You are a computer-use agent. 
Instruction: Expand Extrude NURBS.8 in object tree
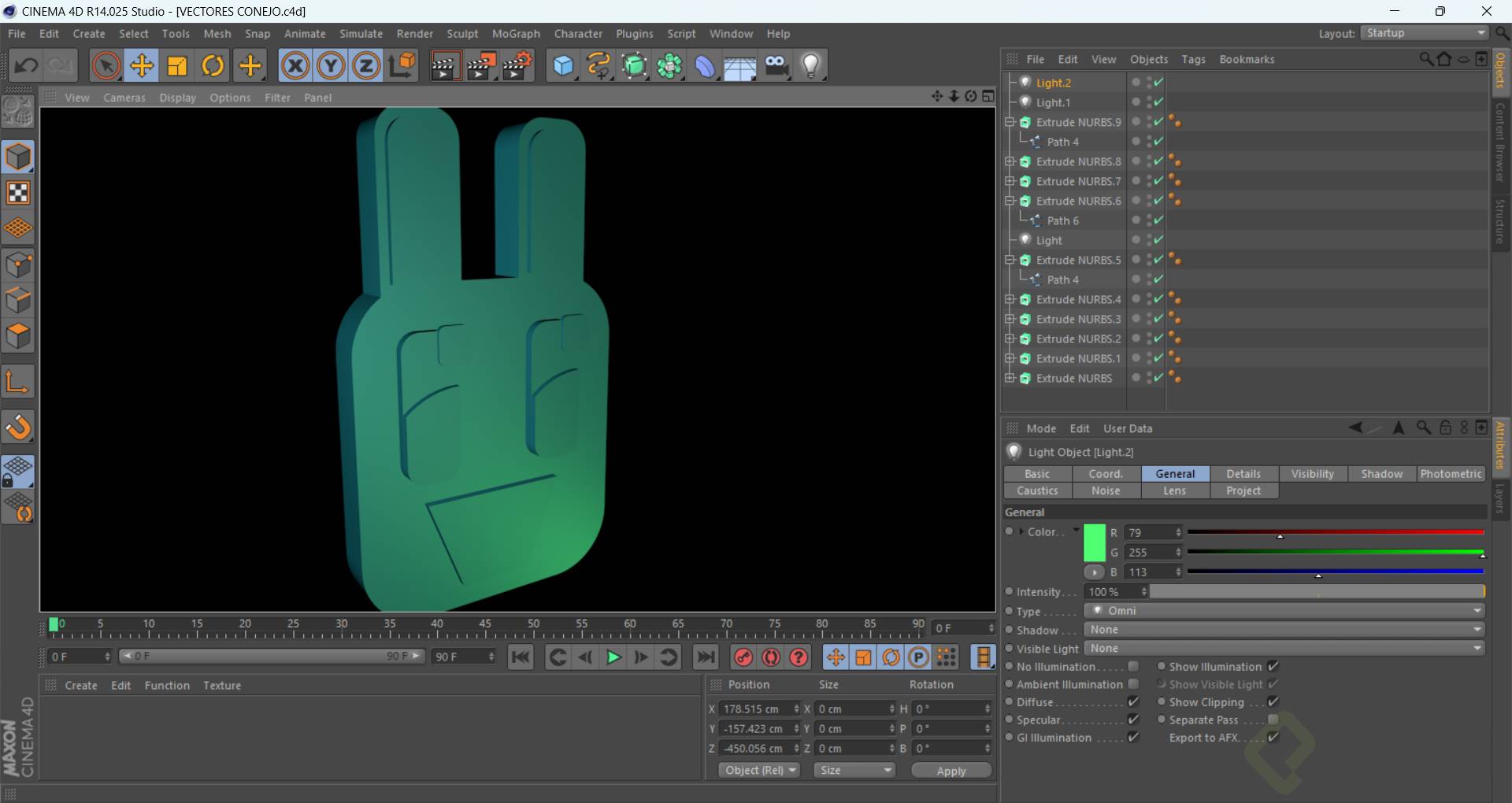(x=1010, y=161)
